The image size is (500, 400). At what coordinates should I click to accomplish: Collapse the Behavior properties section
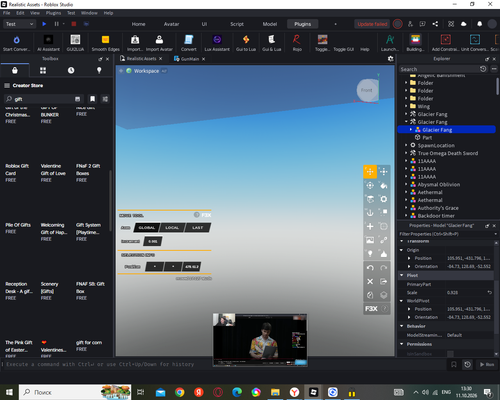401,326
